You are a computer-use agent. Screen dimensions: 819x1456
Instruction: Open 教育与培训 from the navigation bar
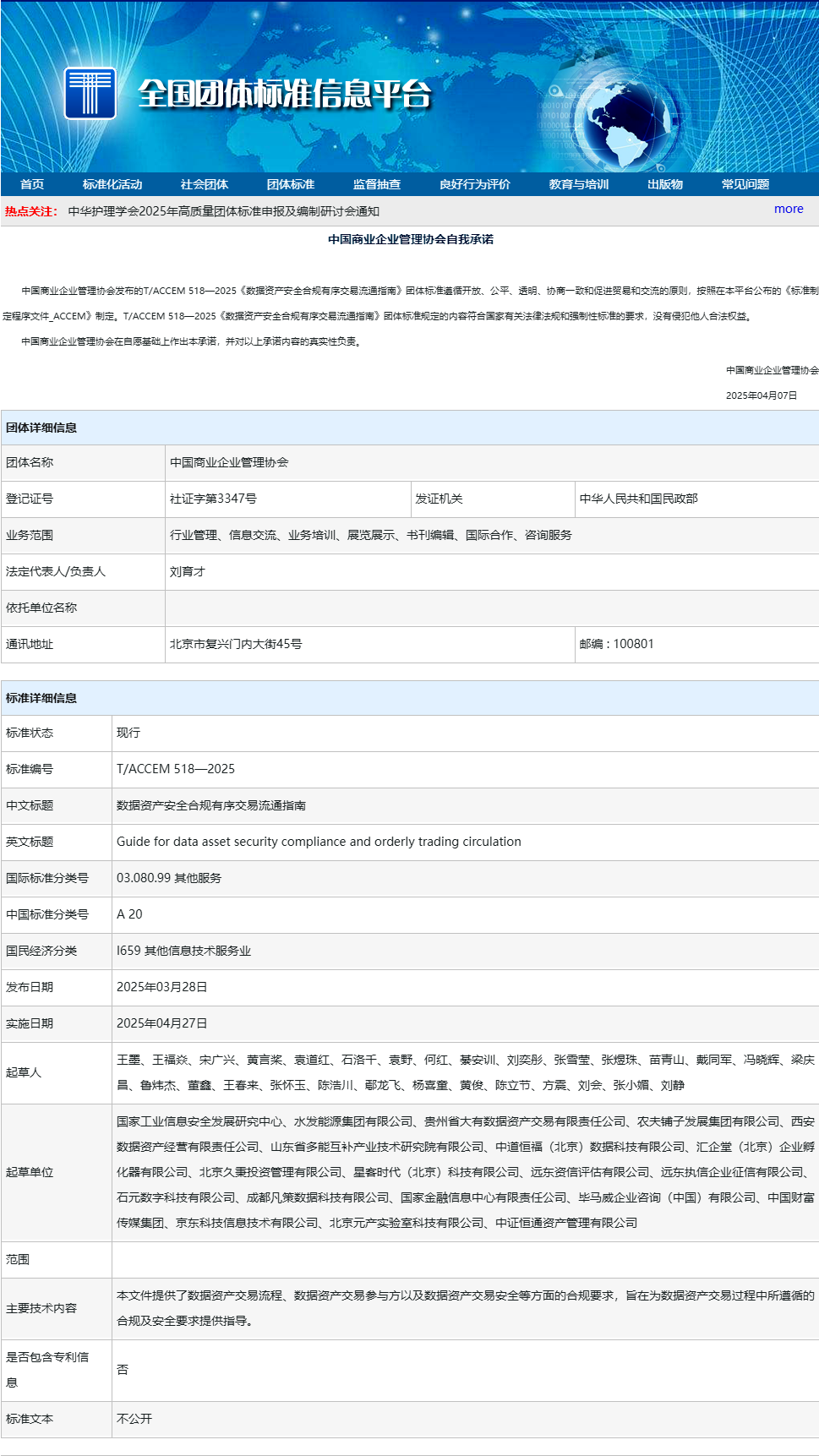(x=579, y=184)
